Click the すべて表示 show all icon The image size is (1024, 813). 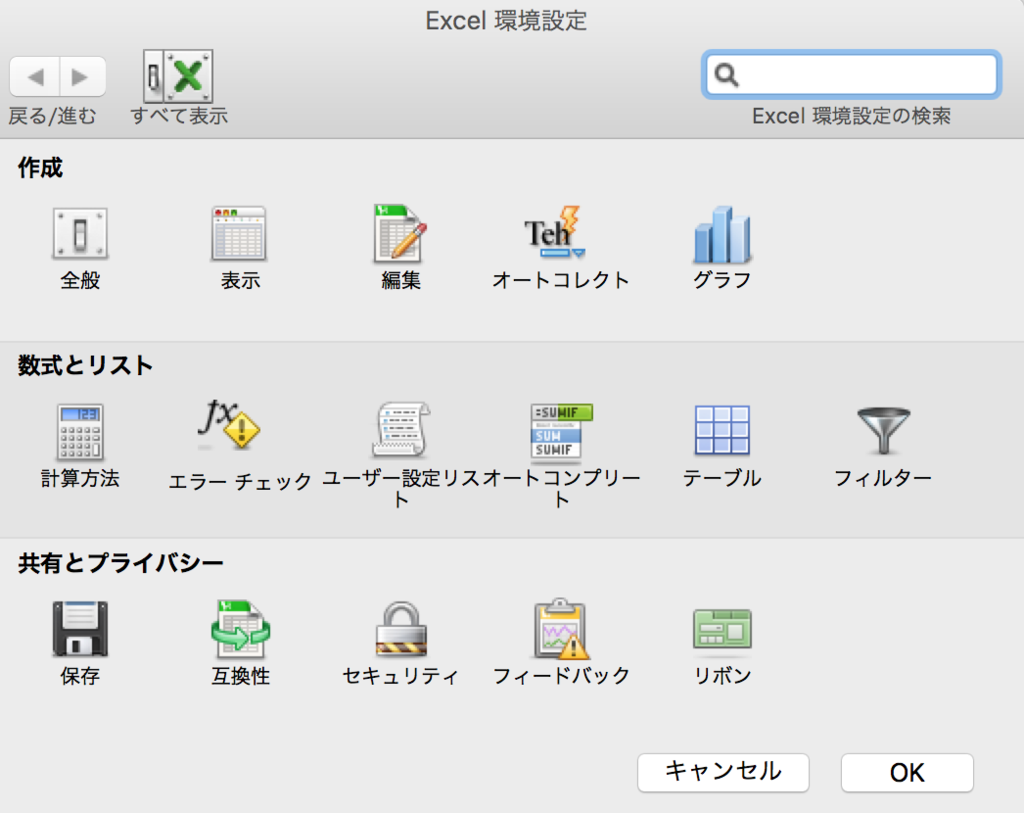click(x=178, y=76)
